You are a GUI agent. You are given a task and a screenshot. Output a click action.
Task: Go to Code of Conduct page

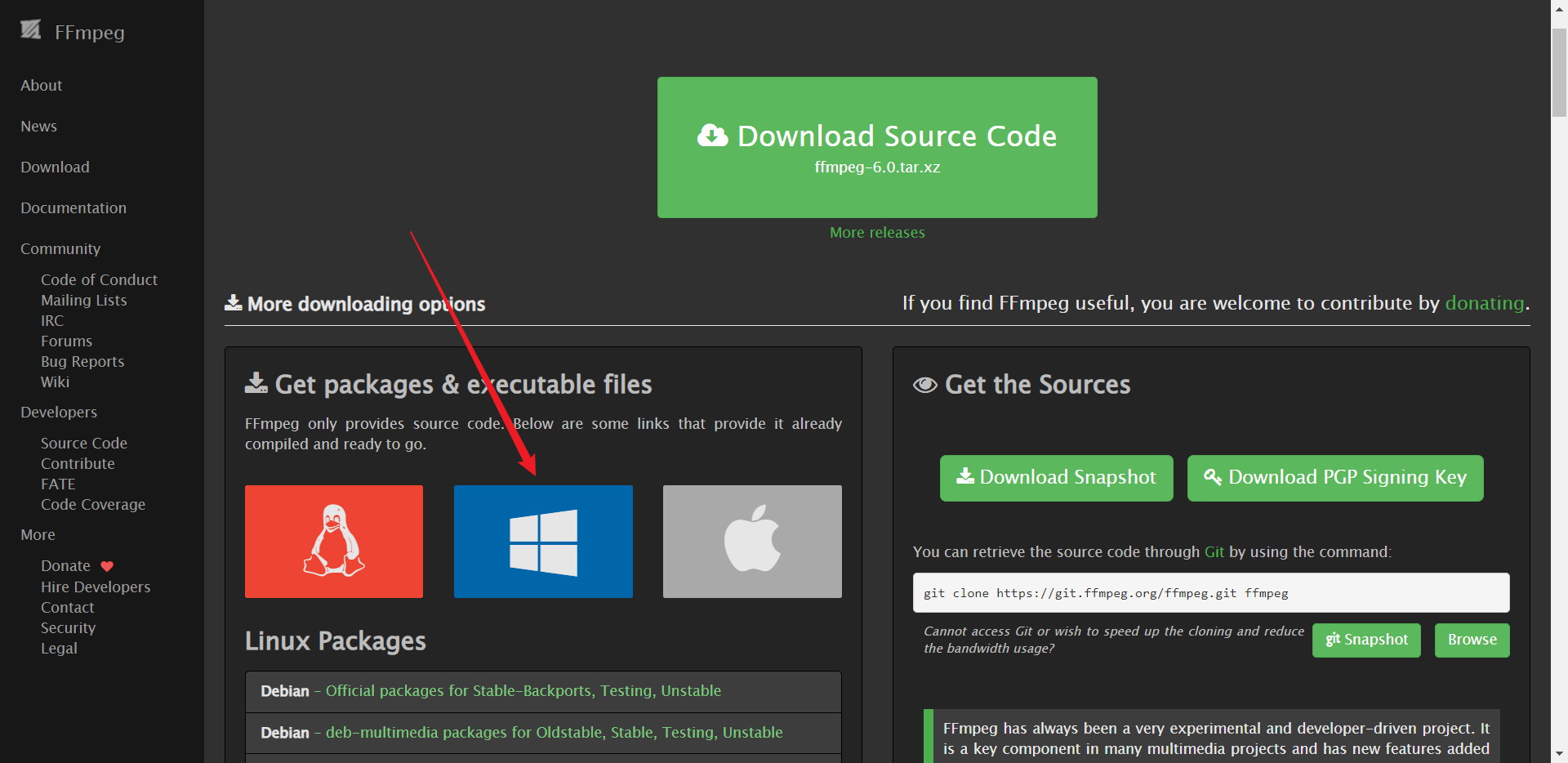pos(99,280)
